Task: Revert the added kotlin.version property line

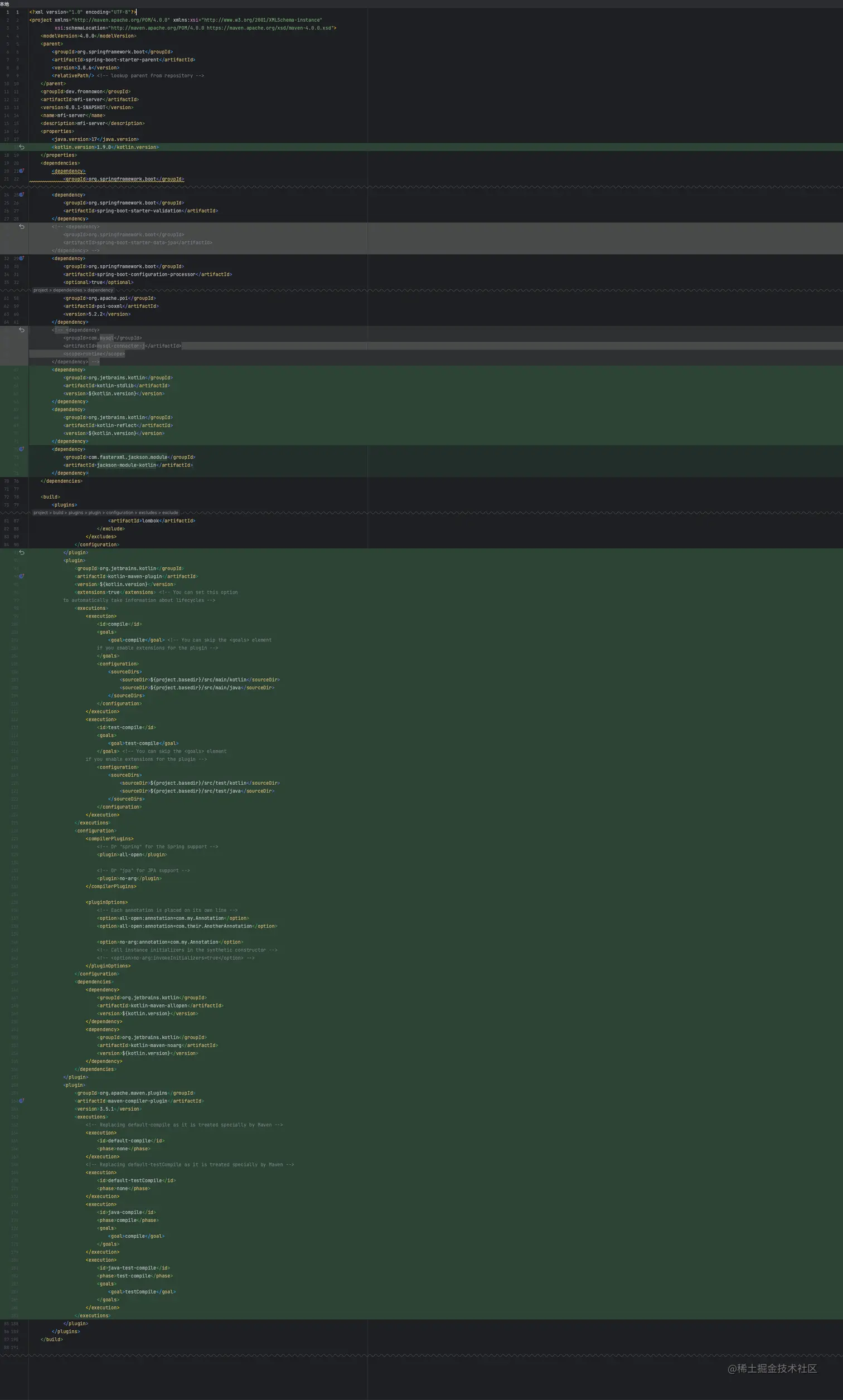Action: click(x=22, y=147)
